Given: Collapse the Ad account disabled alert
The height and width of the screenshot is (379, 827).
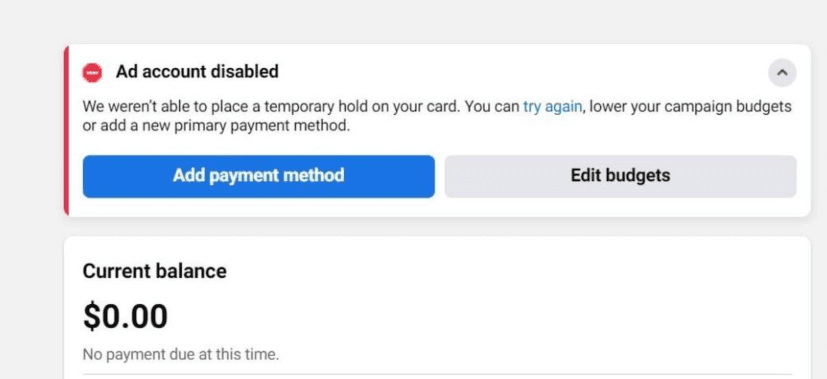Looking at the screenshot, I should (782, 73).
